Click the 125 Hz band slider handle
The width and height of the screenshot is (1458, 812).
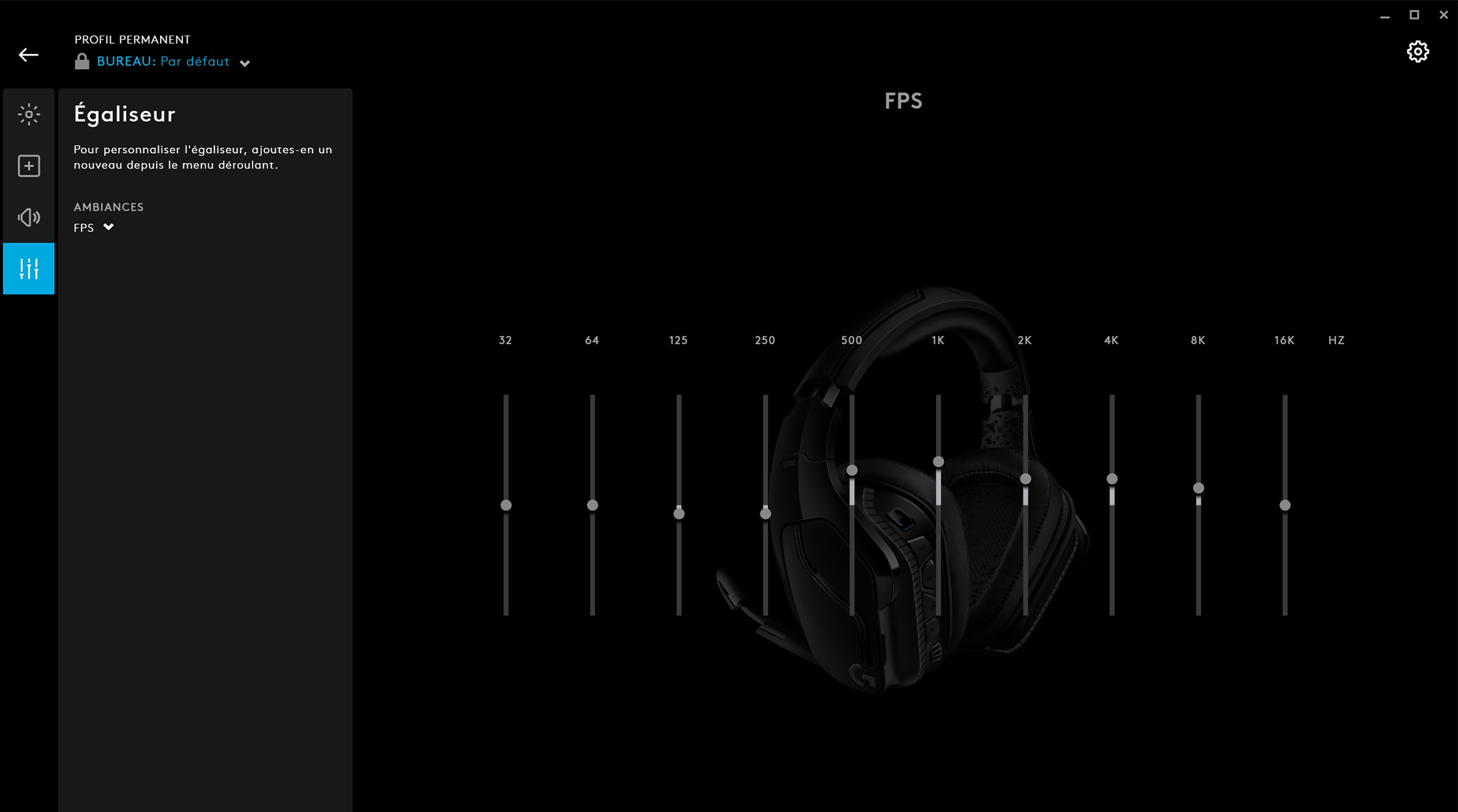(679, 514)
